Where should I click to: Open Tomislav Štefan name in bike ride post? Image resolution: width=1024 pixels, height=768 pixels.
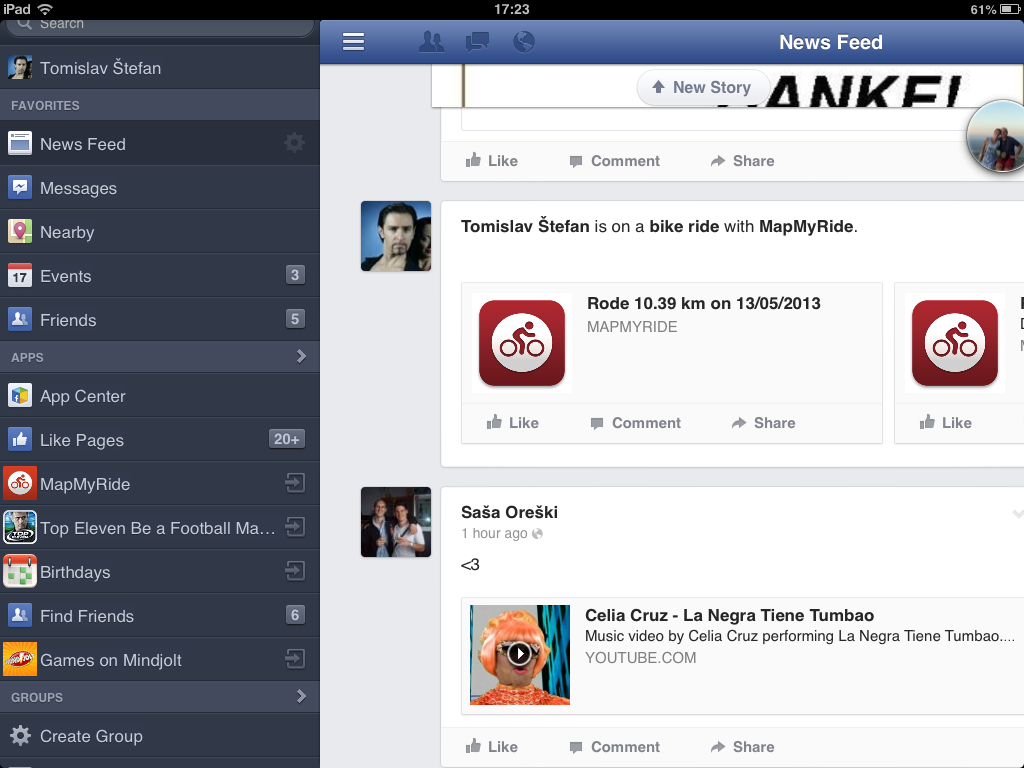point(525,226)
